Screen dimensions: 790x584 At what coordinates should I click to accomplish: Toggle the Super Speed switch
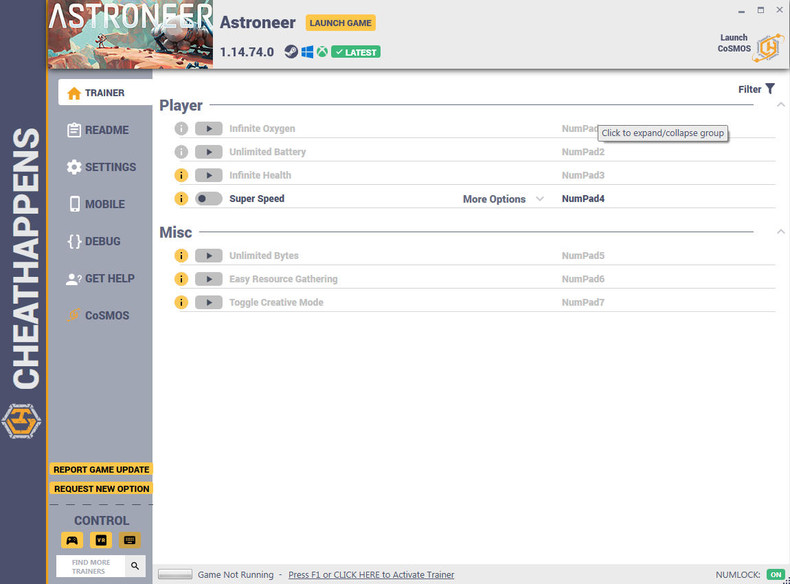pyautogui.click(x=209, y=199)
